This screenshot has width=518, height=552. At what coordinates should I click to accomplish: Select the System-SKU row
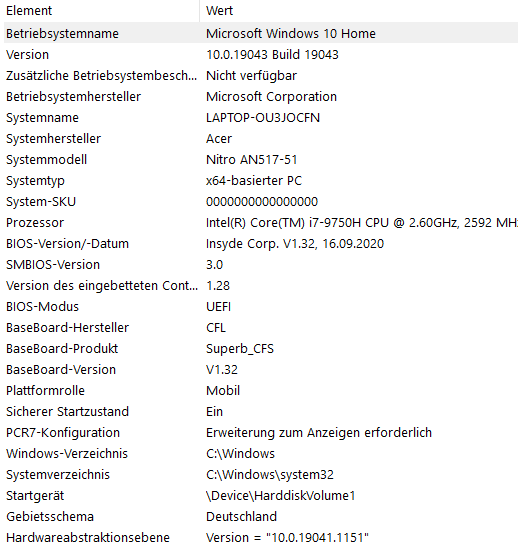pos(261,201)
